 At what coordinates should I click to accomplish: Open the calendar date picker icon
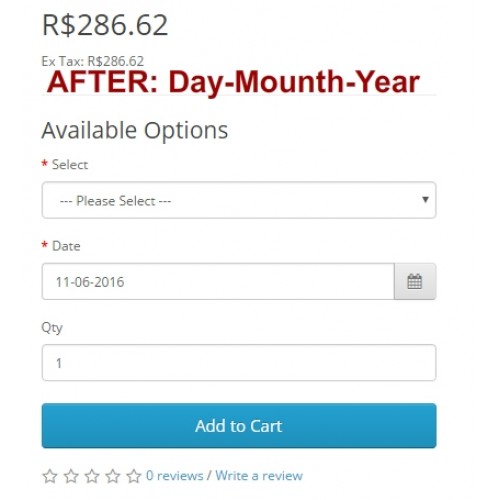click(415, 282)
